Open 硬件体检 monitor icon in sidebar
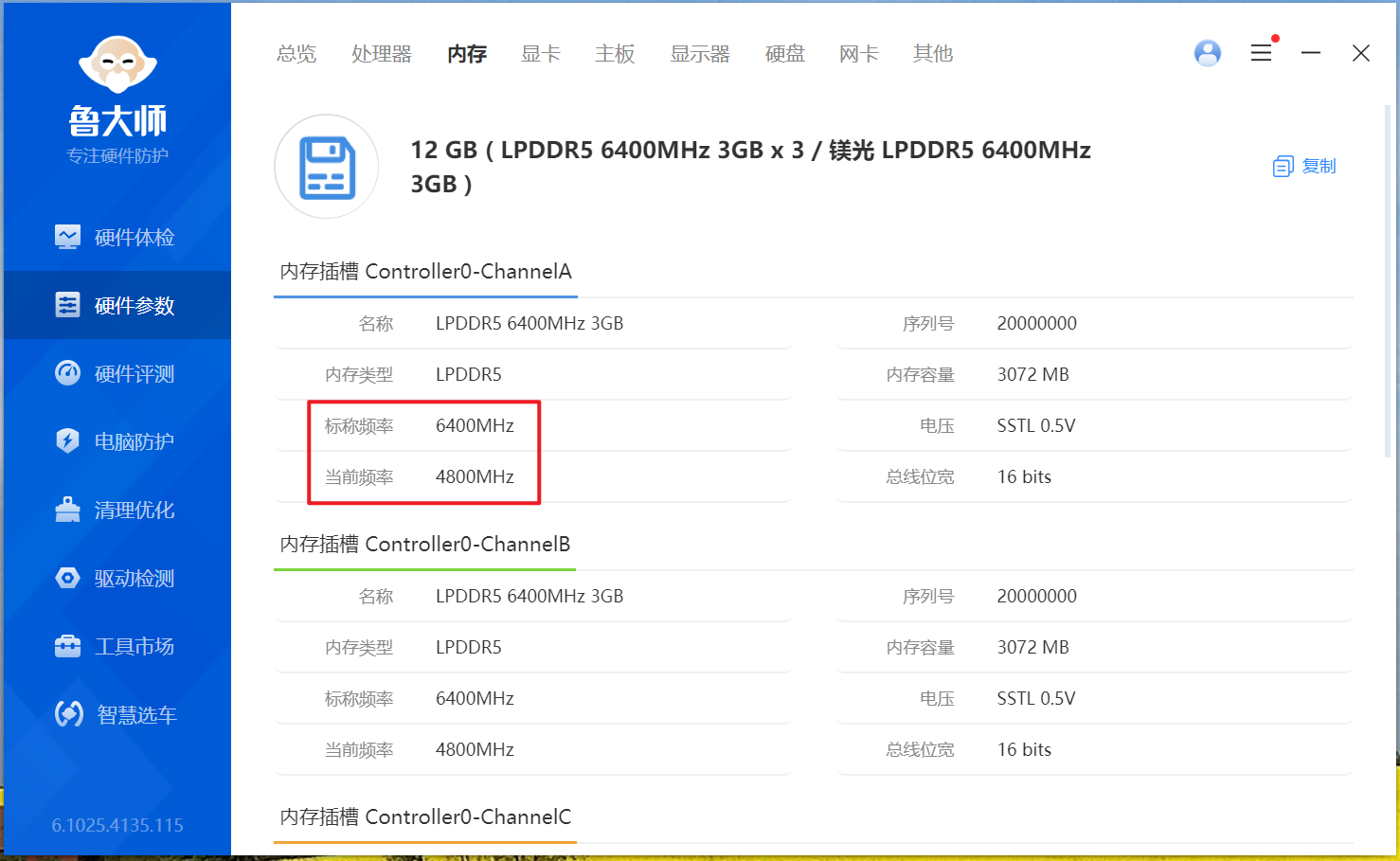 (67, 237)
